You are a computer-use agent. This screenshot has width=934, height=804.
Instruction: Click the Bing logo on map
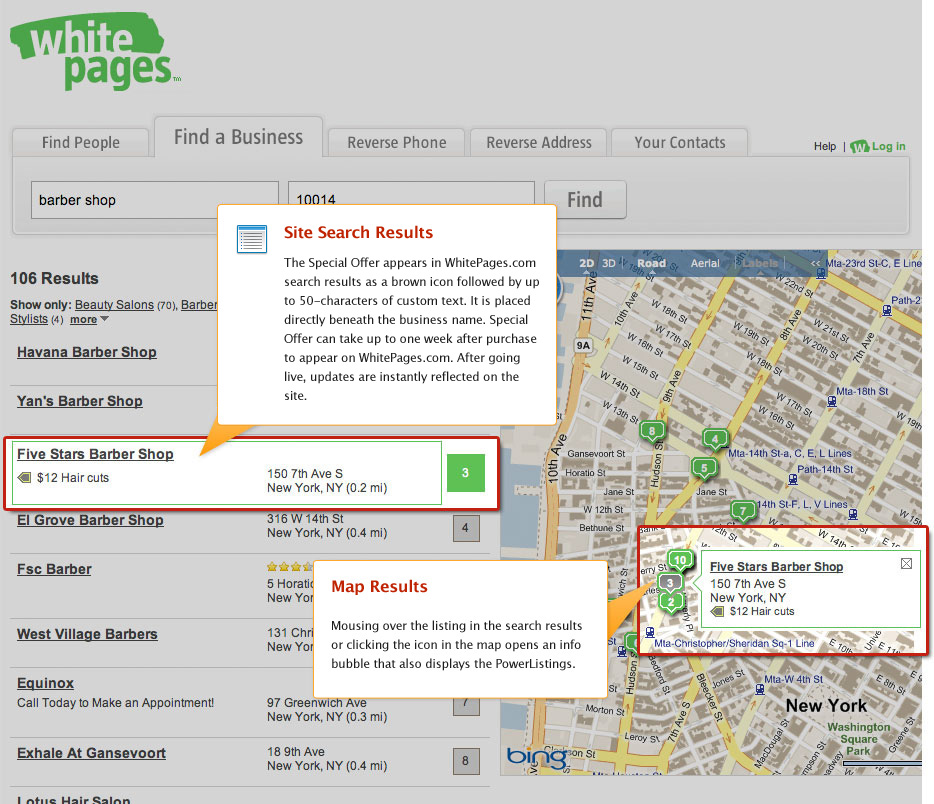coord(537,757)
